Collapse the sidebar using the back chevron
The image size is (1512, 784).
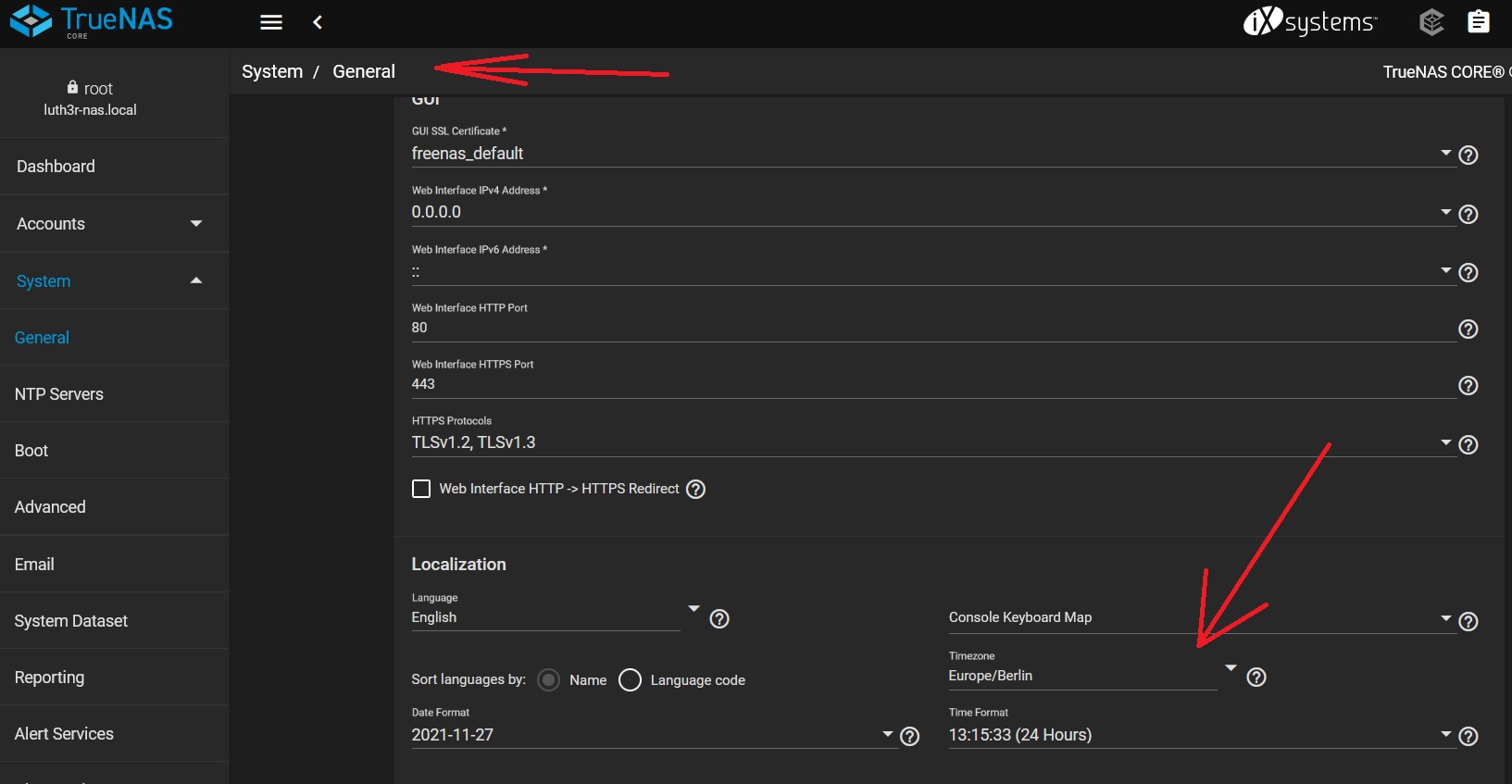coord(318,22)
